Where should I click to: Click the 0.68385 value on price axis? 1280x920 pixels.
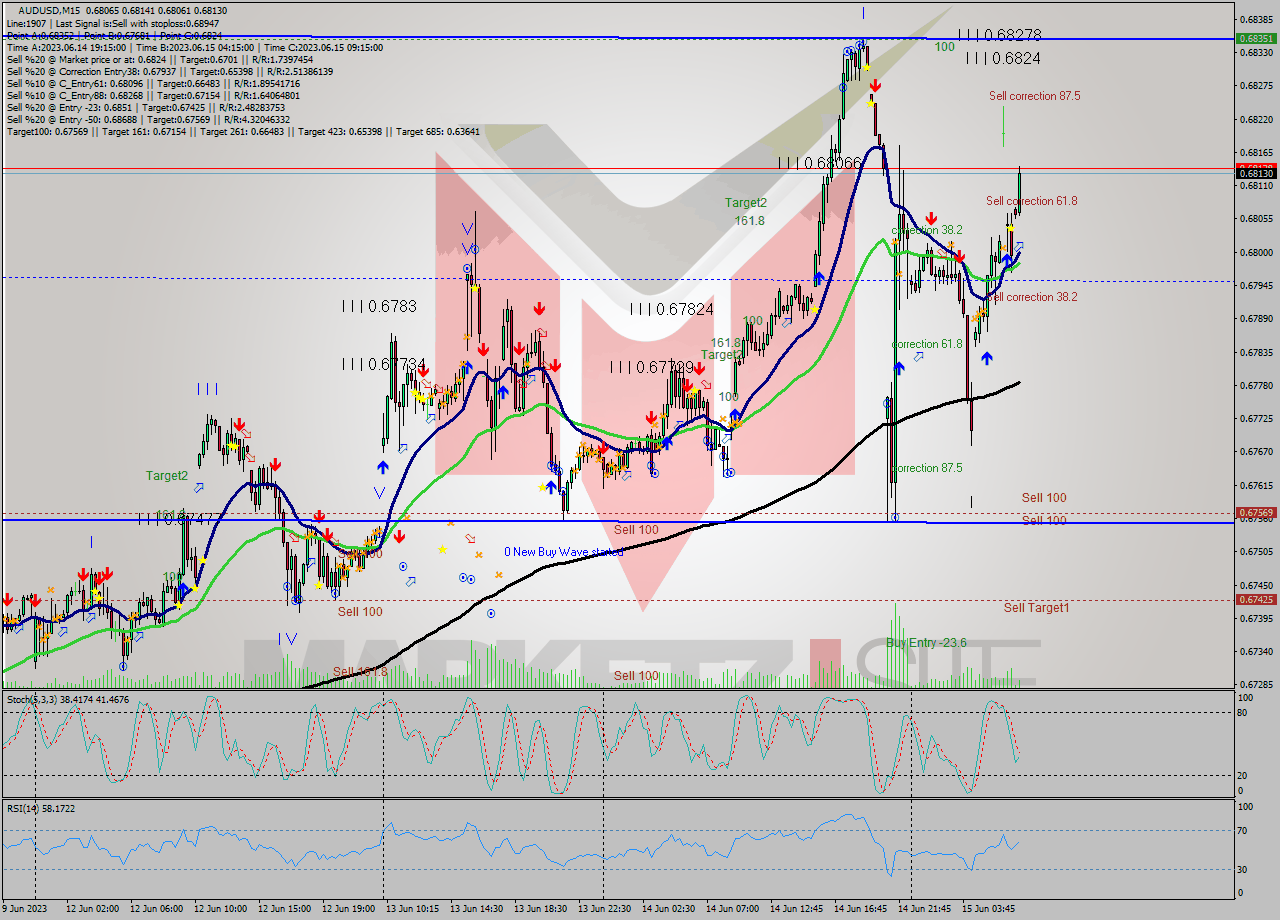1256,19
